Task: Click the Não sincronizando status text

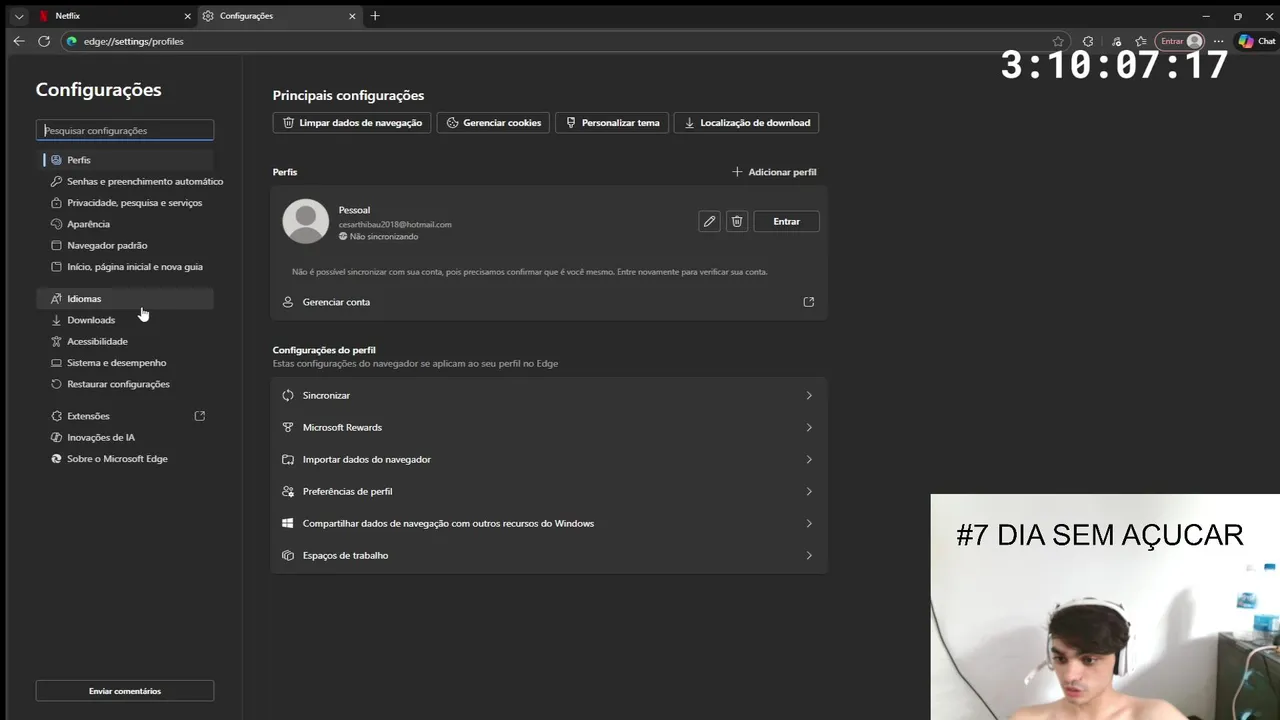Action: (384, 237)
